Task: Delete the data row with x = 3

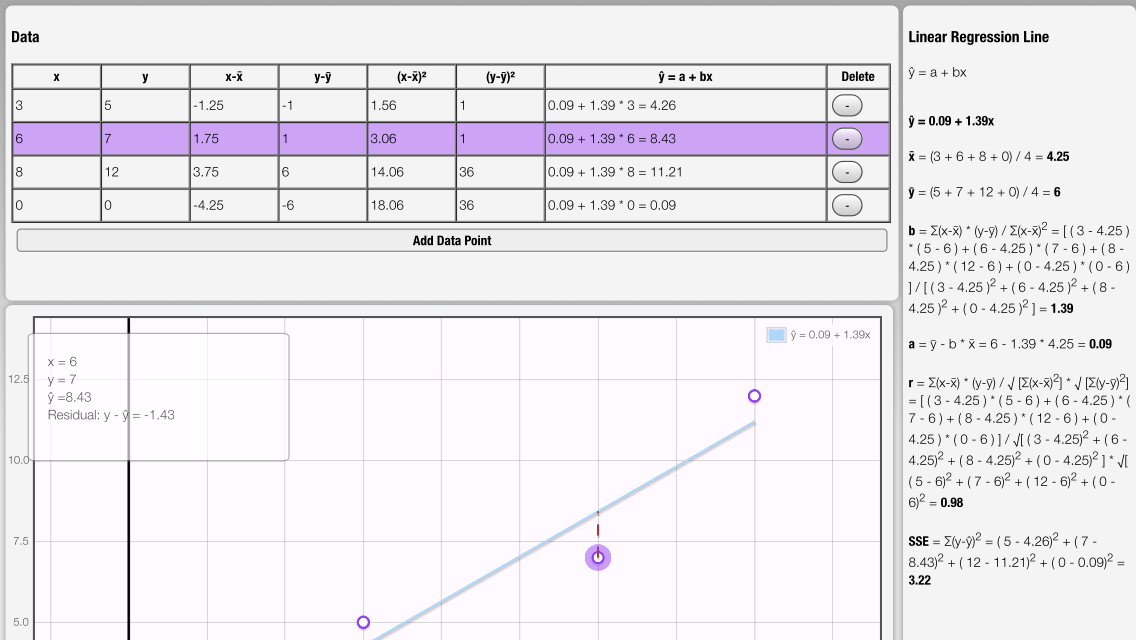Action: [847, 106]
